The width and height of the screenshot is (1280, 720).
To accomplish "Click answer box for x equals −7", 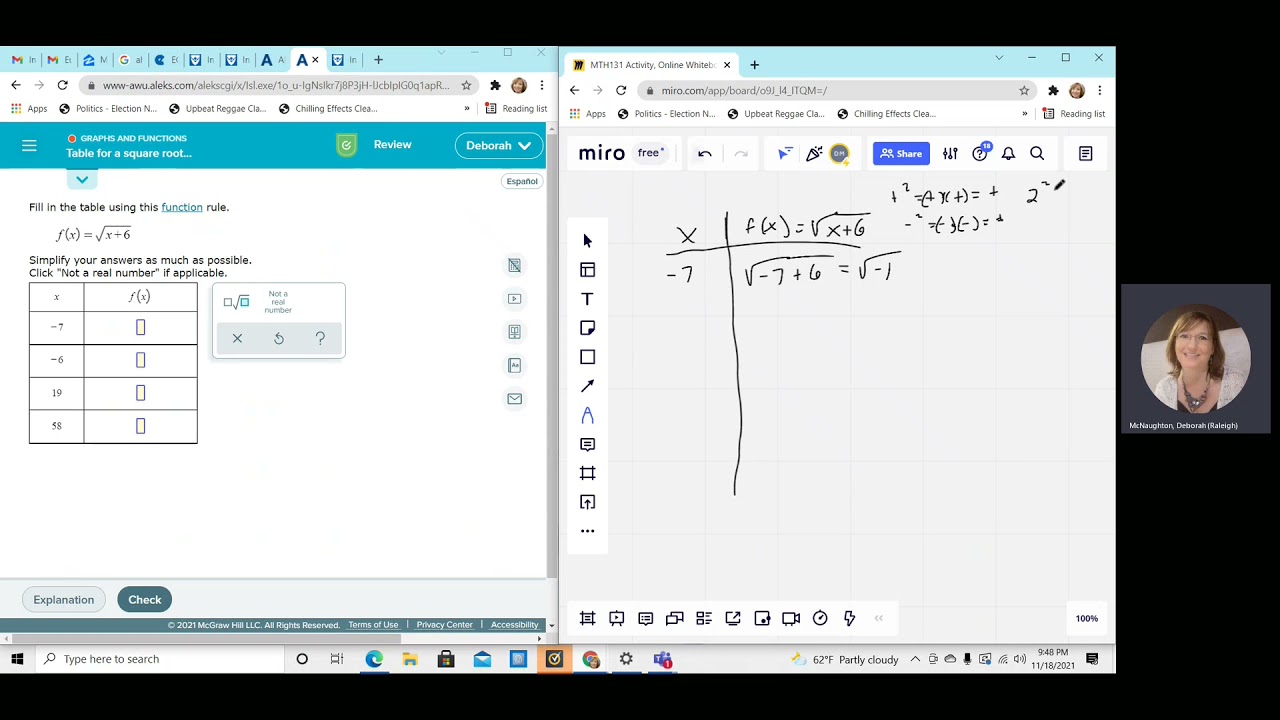I will (x=140, y=327).
